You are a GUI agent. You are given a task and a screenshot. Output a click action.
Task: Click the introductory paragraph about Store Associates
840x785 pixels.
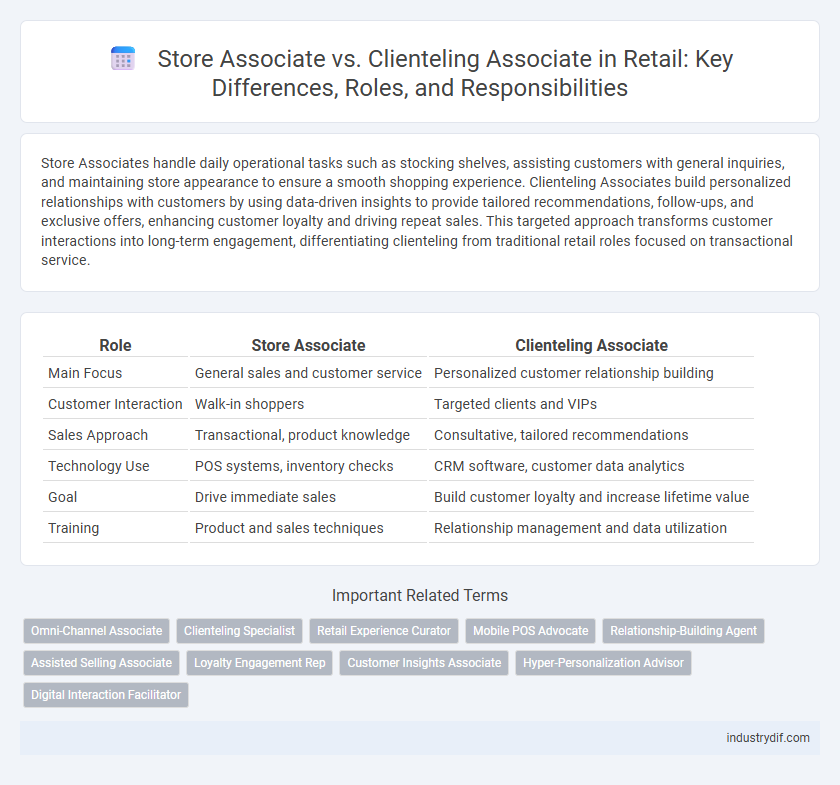tap(417, 212)
